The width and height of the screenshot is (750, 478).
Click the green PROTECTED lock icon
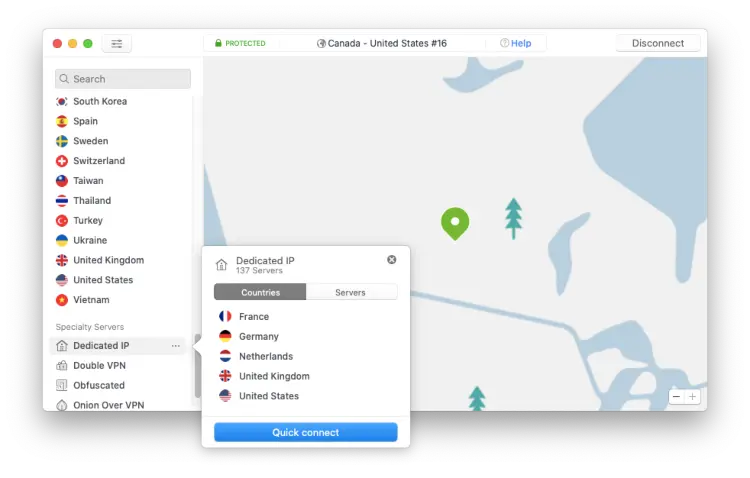[218, 43]
